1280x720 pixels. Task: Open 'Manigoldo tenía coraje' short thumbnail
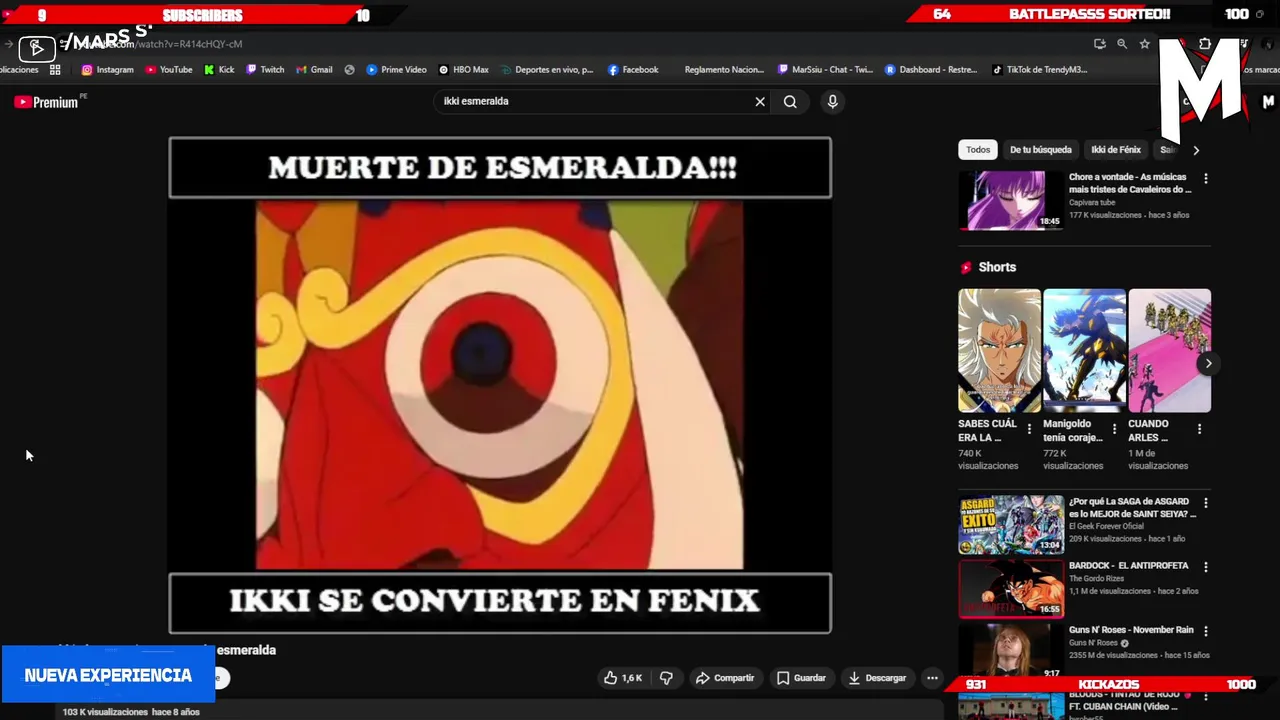point(1084,351)
